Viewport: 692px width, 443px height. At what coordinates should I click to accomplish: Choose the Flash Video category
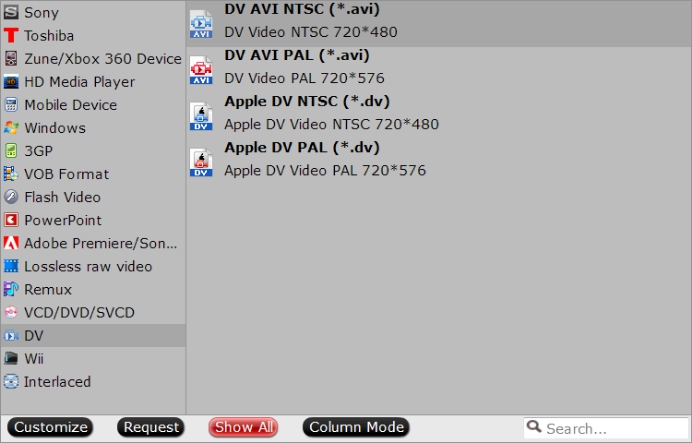[62, 197]
